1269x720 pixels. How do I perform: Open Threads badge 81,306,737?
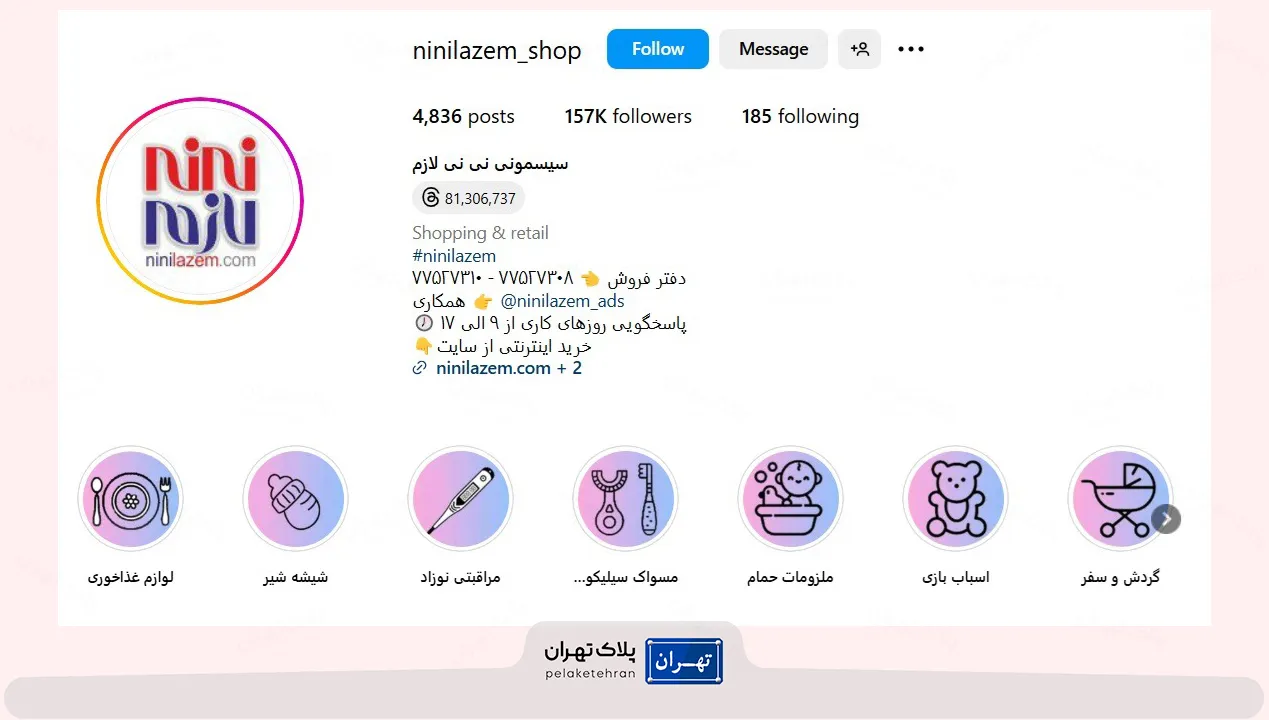468,198
